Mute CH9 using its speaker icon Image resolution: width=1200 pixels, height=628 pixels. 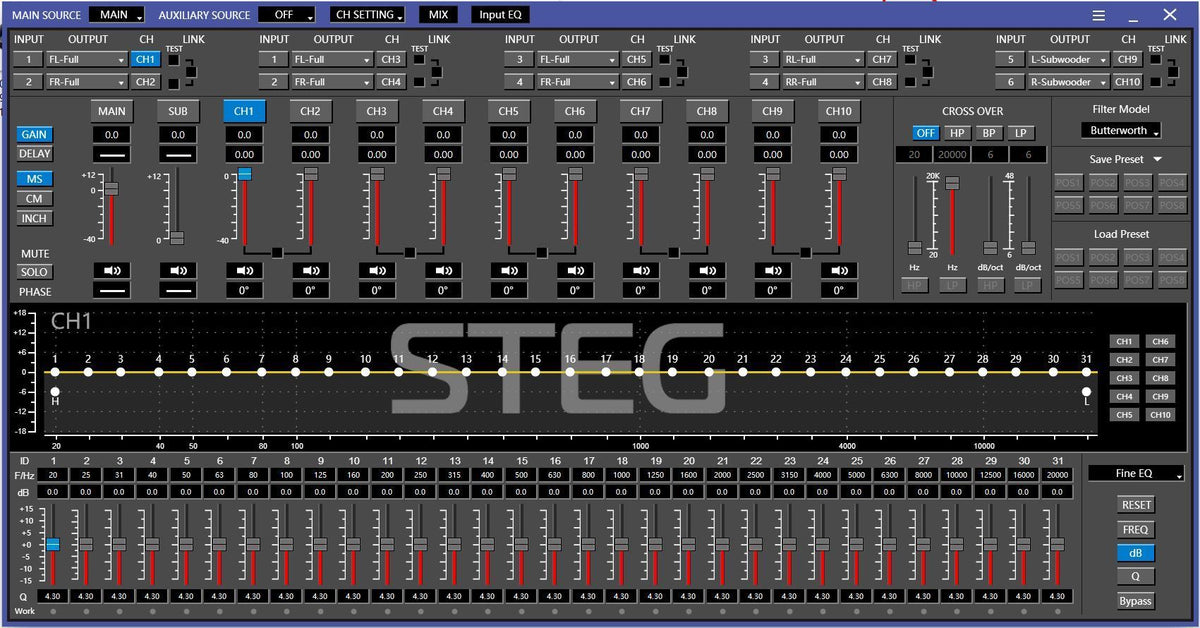click(x=772, y=270)
